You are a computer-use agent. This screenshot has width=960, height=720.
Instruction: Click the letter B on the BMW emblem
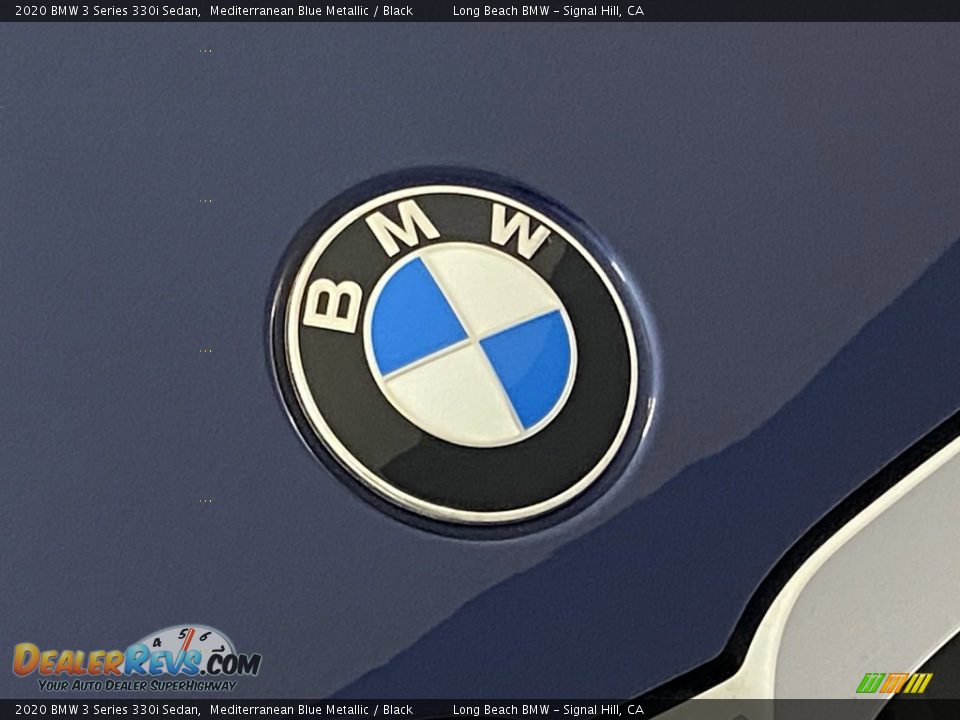click(x=333, y=303)
